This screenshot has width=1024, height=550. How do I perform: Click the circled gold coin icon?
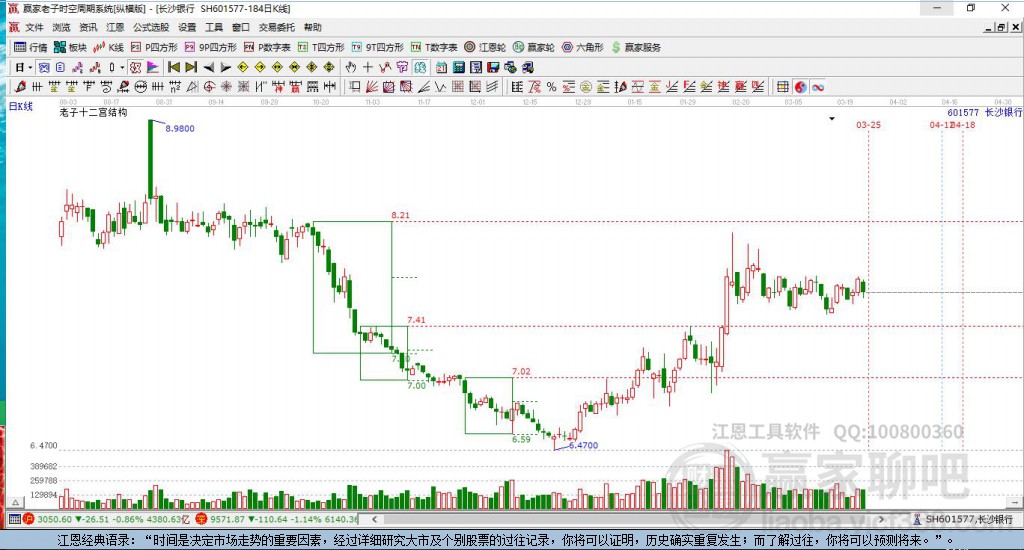click(586, 87)
